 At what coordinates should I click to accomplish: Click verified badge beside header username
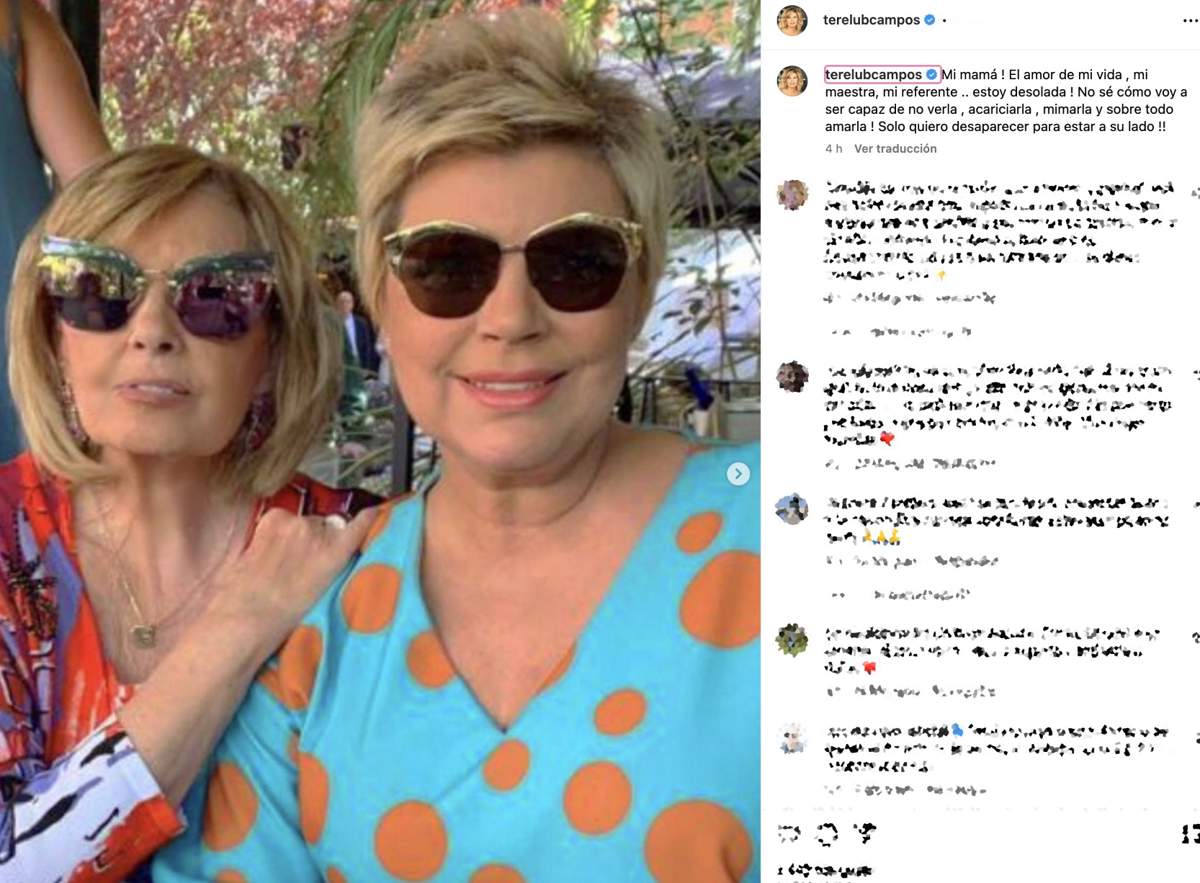[929, 20]
